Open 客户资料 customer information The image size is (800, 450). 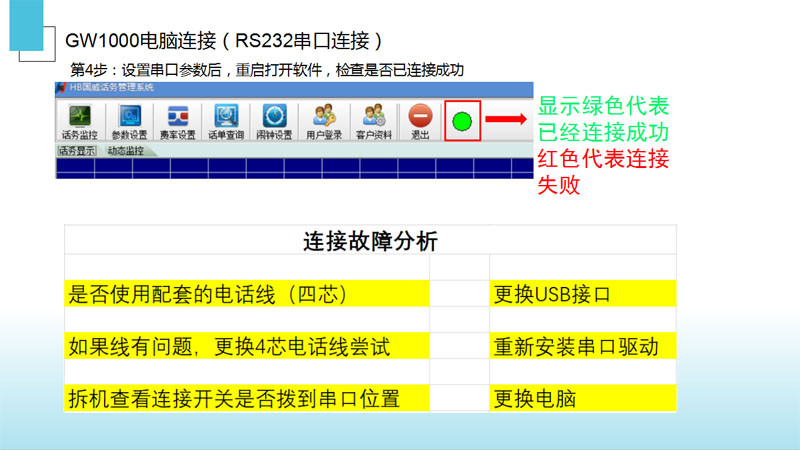click(372, 122)
